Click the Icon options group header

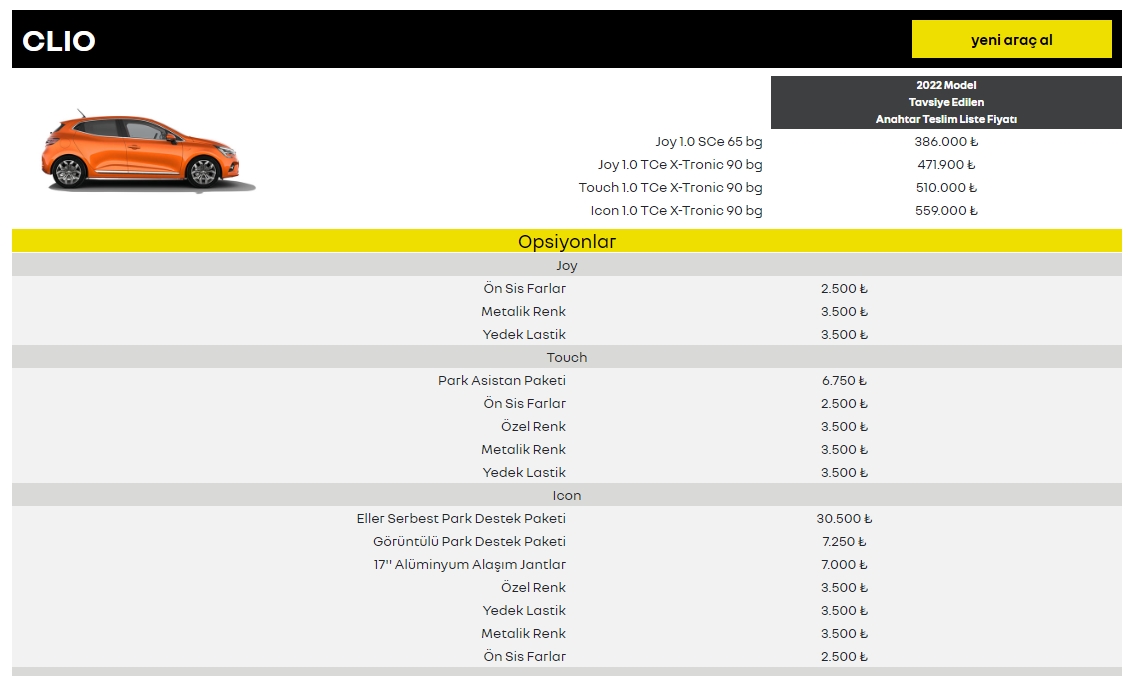[x=566, y=496]
